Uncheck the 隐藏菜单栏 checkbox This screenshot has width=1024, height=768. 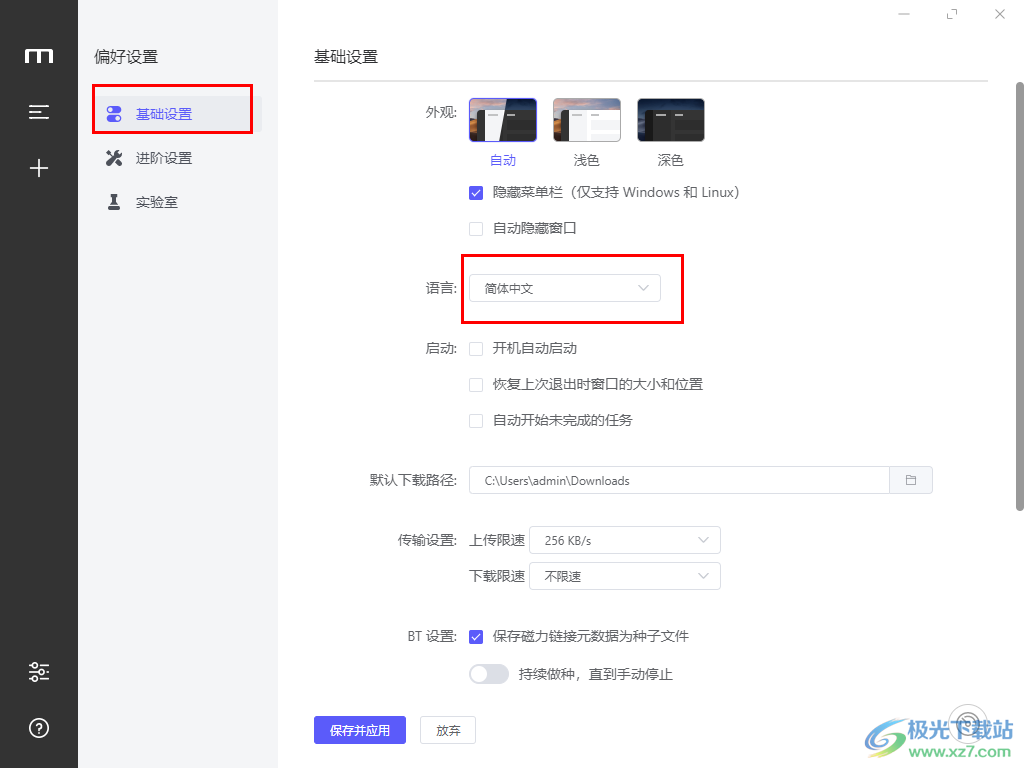[x=477, y=192]
